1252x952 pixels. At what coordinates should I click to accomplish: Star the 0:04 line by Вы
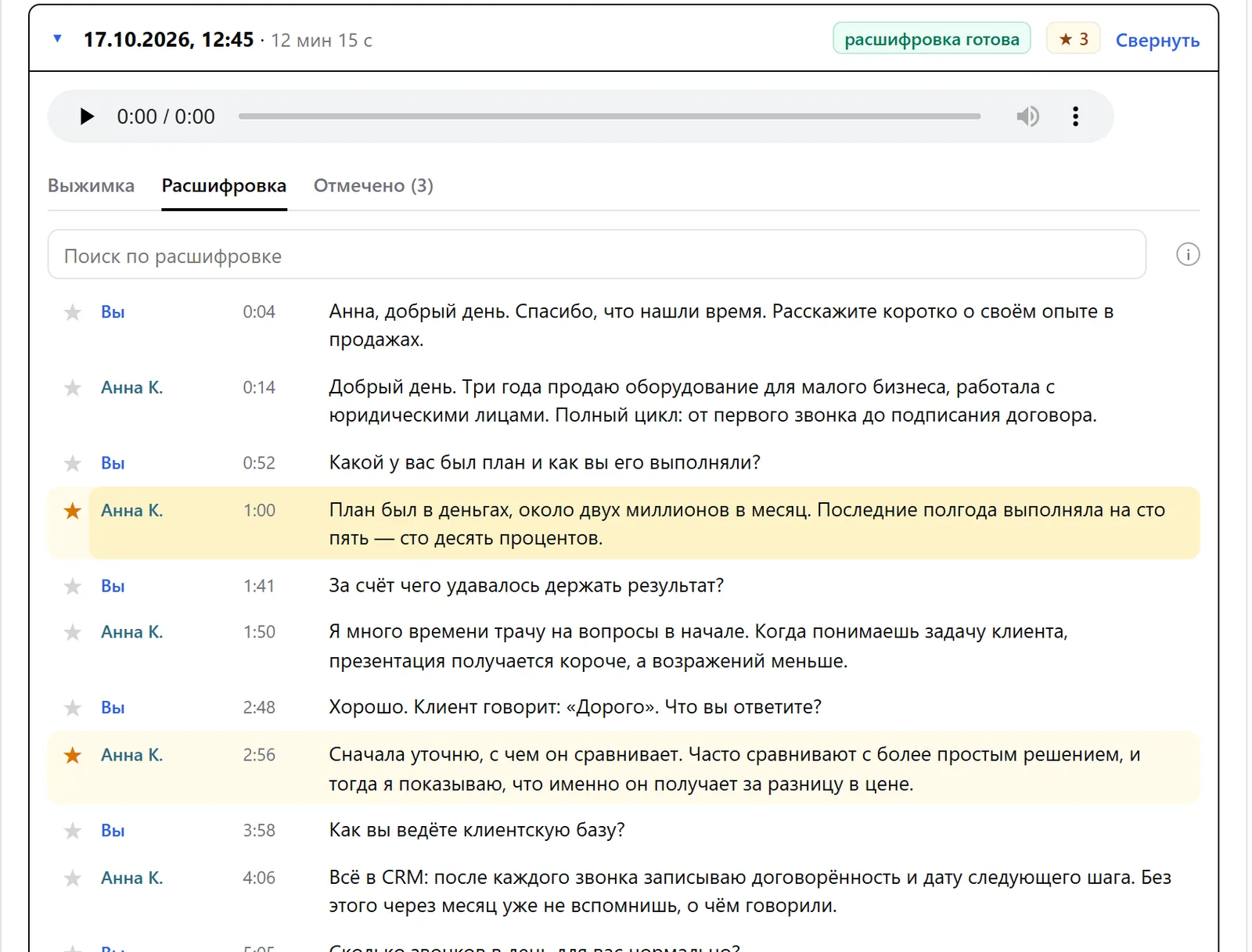(72, 312)
